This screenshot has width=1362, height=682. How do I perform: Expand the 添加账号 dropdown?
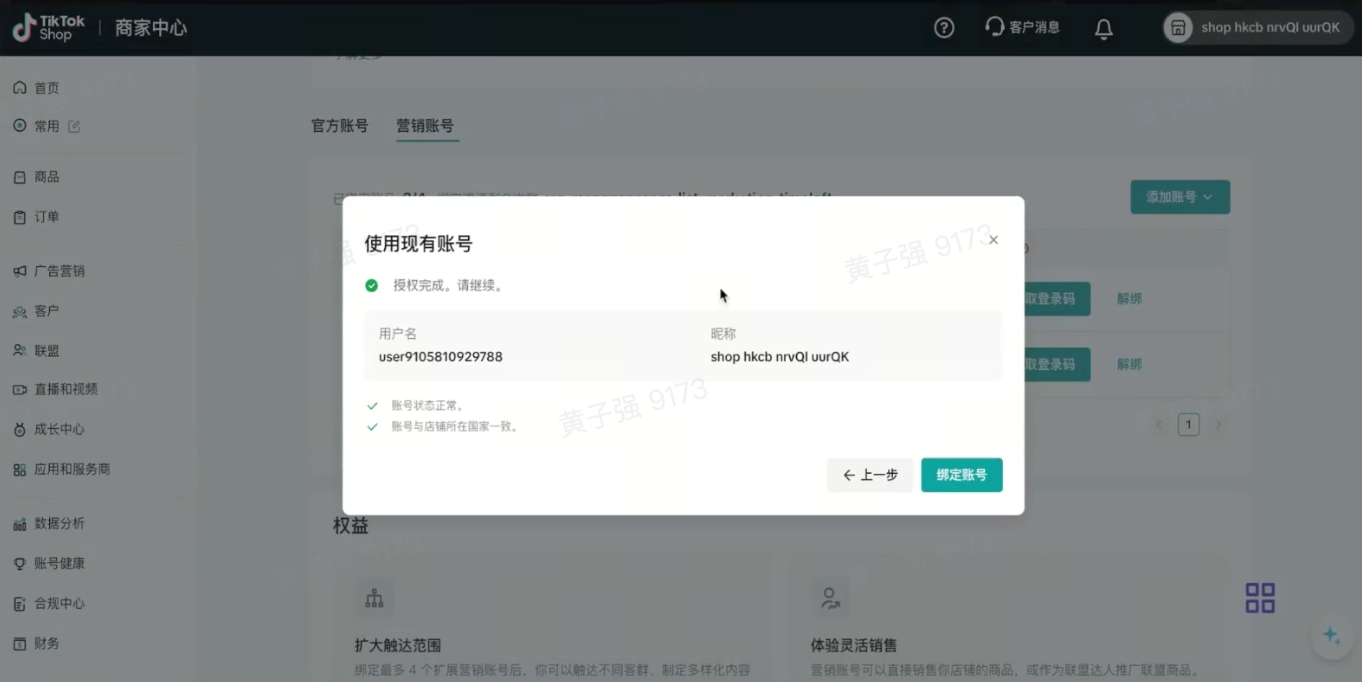pos(1179,197)
